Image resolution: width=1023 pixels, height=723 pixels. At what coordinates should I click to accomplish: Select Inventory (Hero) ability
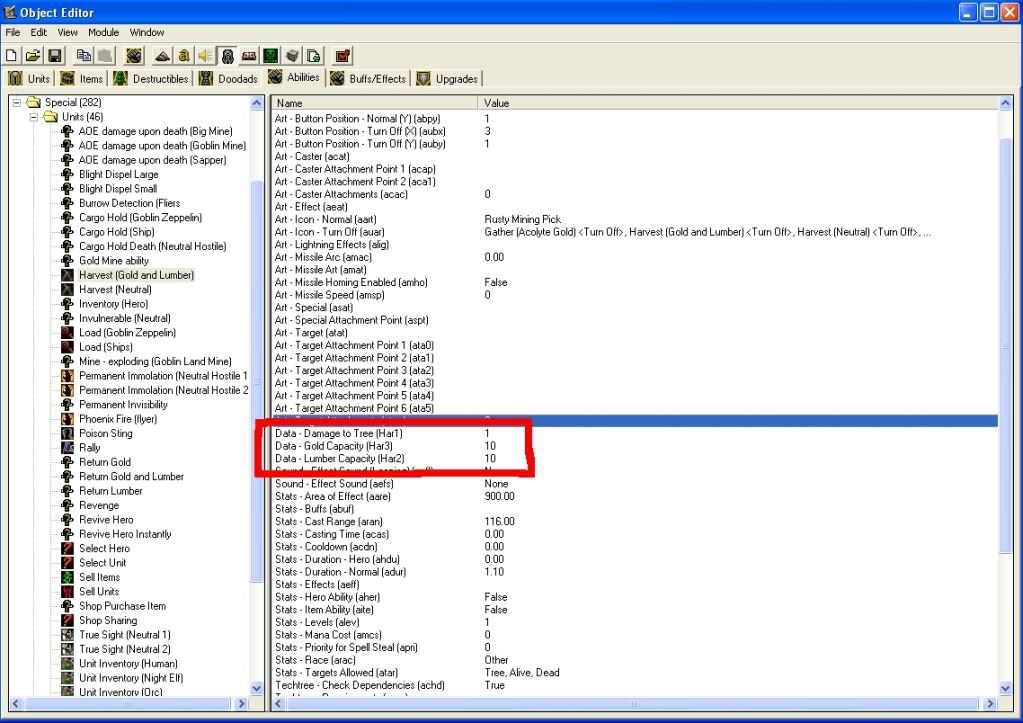tap(114, 303)
